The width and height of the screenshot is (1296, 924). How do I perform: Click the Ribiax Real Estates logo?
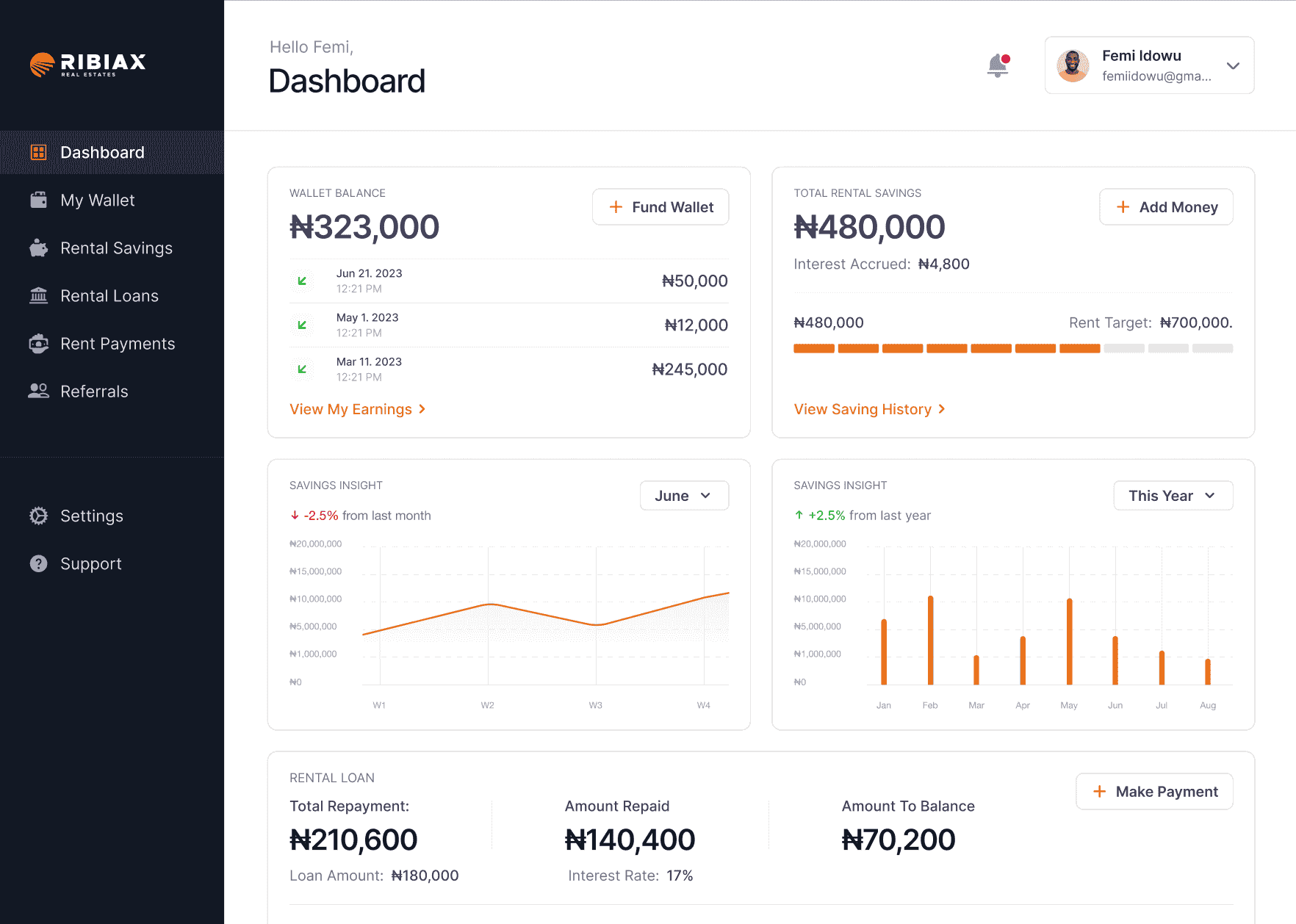point(87,65)
